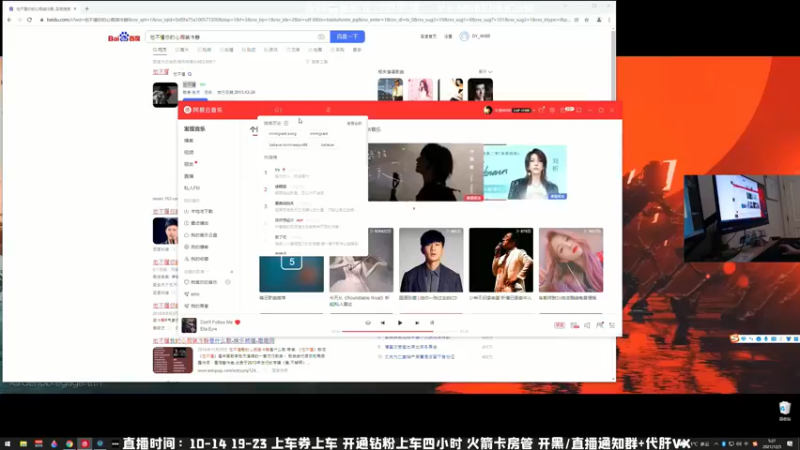
Task: Mute volume via speaker icon in player
Action: [587, 325]
